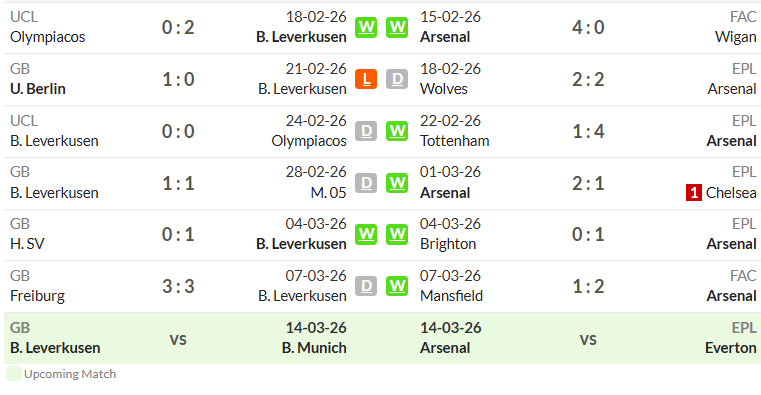Click the W badge for H. SV vs Leverkusen
Screen dimensions: 761x395
(x=366, y=234)
